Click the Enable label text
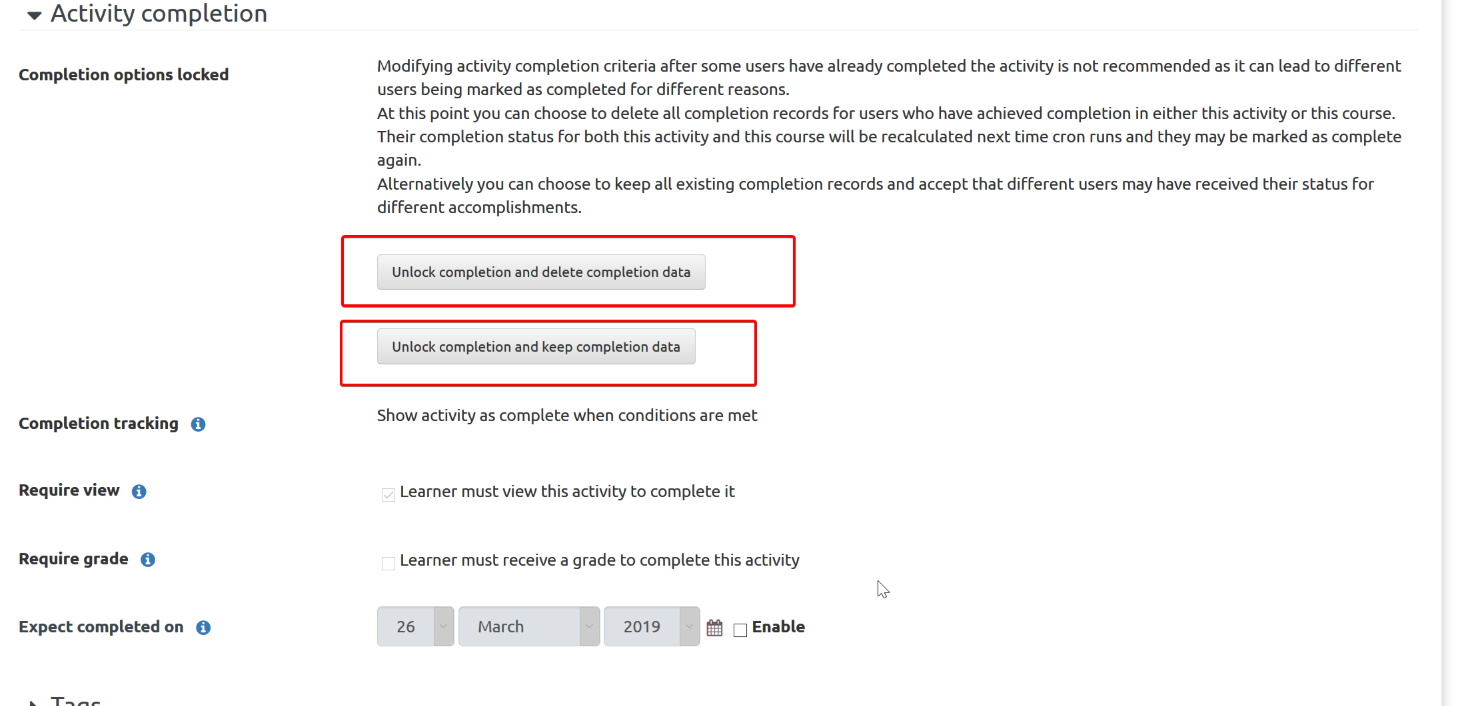 [778, 627]
